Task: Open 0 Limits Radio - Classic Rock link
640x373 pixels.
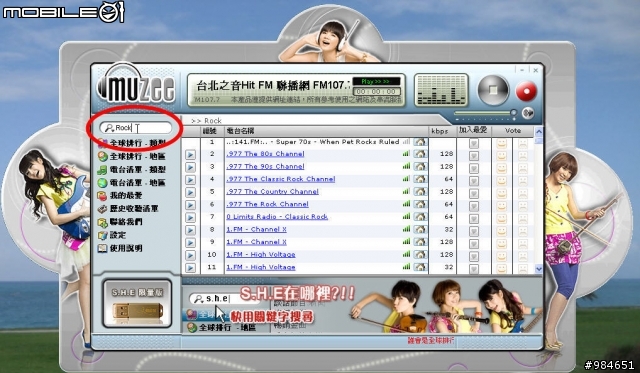Action: pos(277,217)
